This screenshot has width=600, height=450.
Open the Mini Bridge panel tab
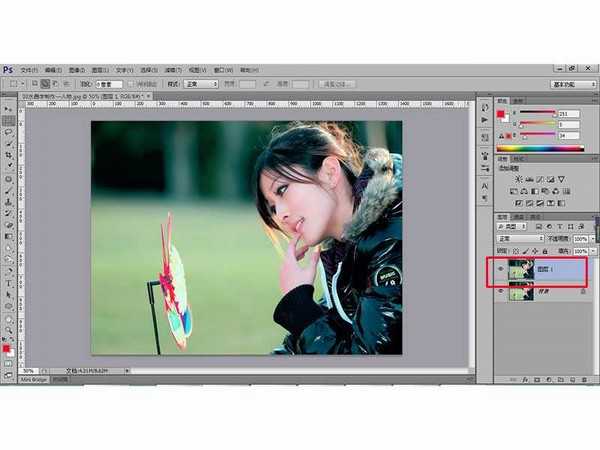[34, 381]
